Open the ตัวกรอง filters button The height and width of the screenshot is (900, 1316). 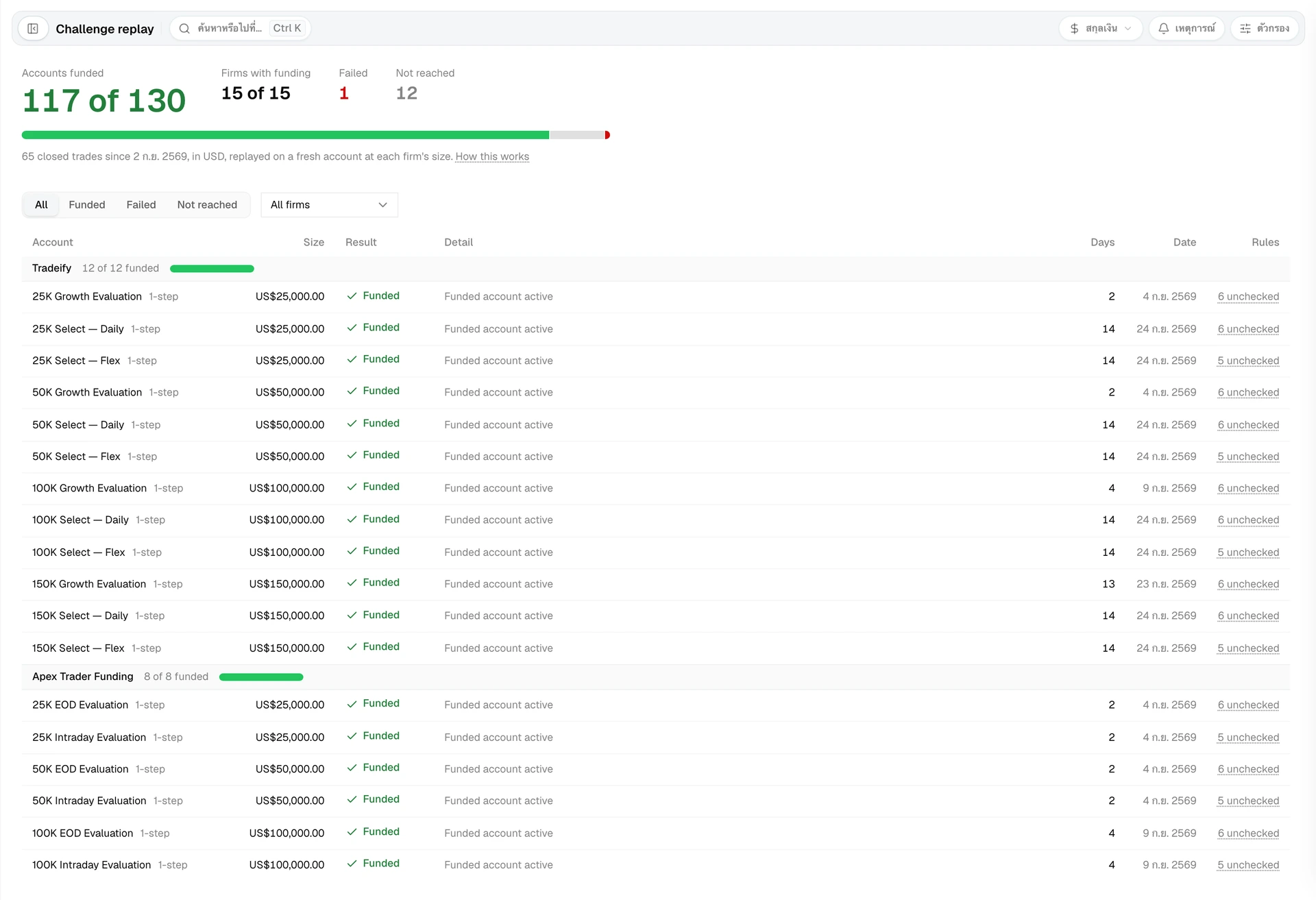pos(1264,29)
